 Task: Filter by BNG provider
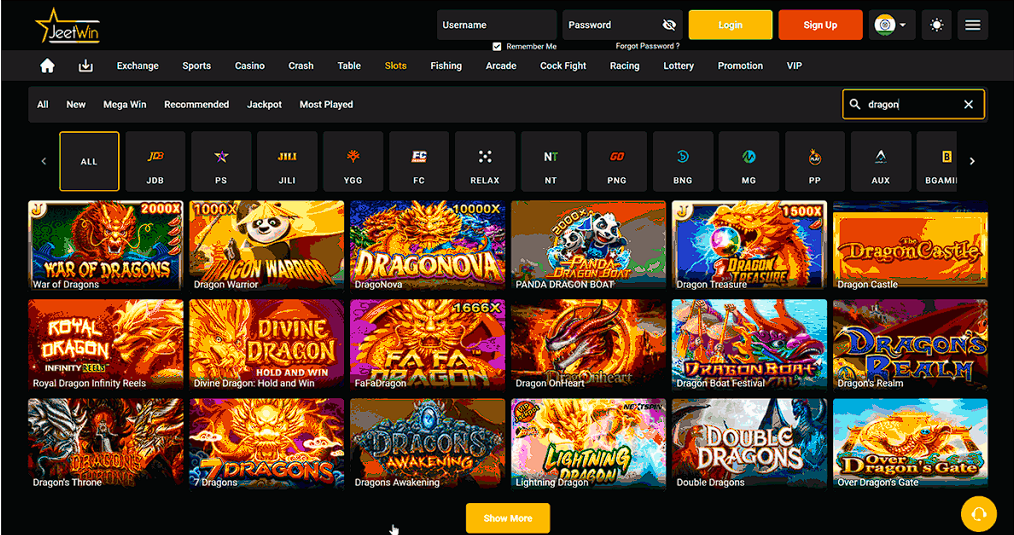pos(683,162)
